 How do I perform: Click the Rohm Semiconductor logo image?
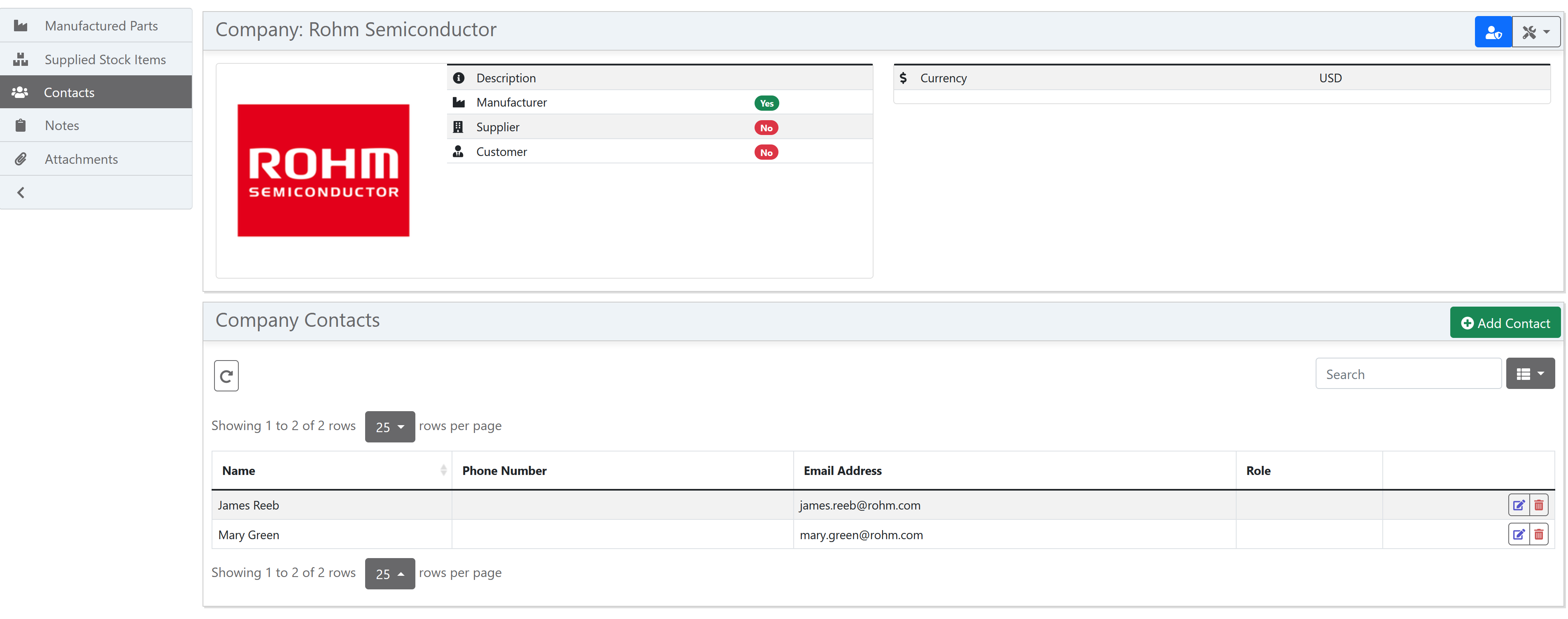(323, 170)
